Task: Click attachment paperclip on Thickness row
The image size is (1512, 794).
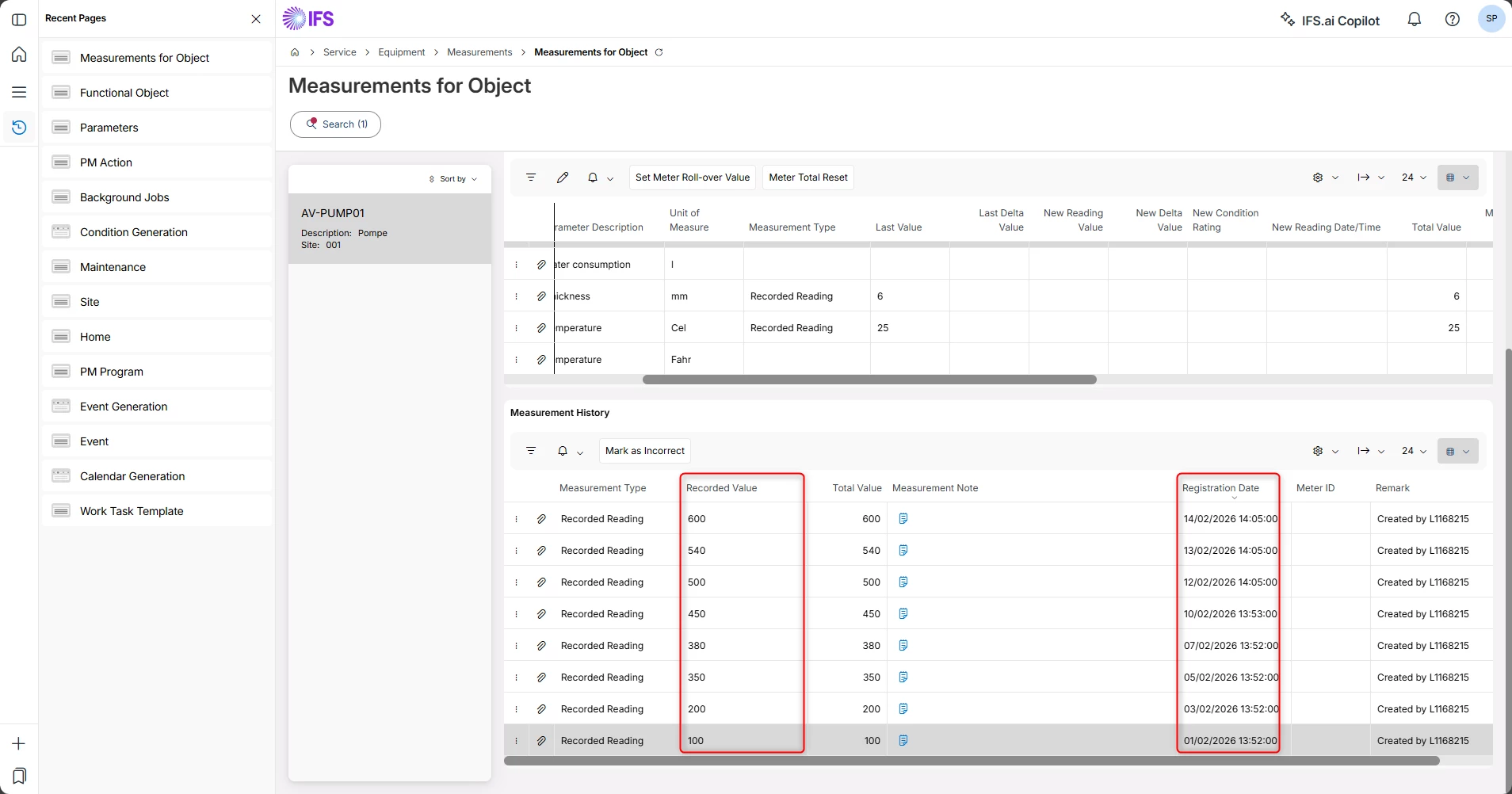Action: coord(541,296)
